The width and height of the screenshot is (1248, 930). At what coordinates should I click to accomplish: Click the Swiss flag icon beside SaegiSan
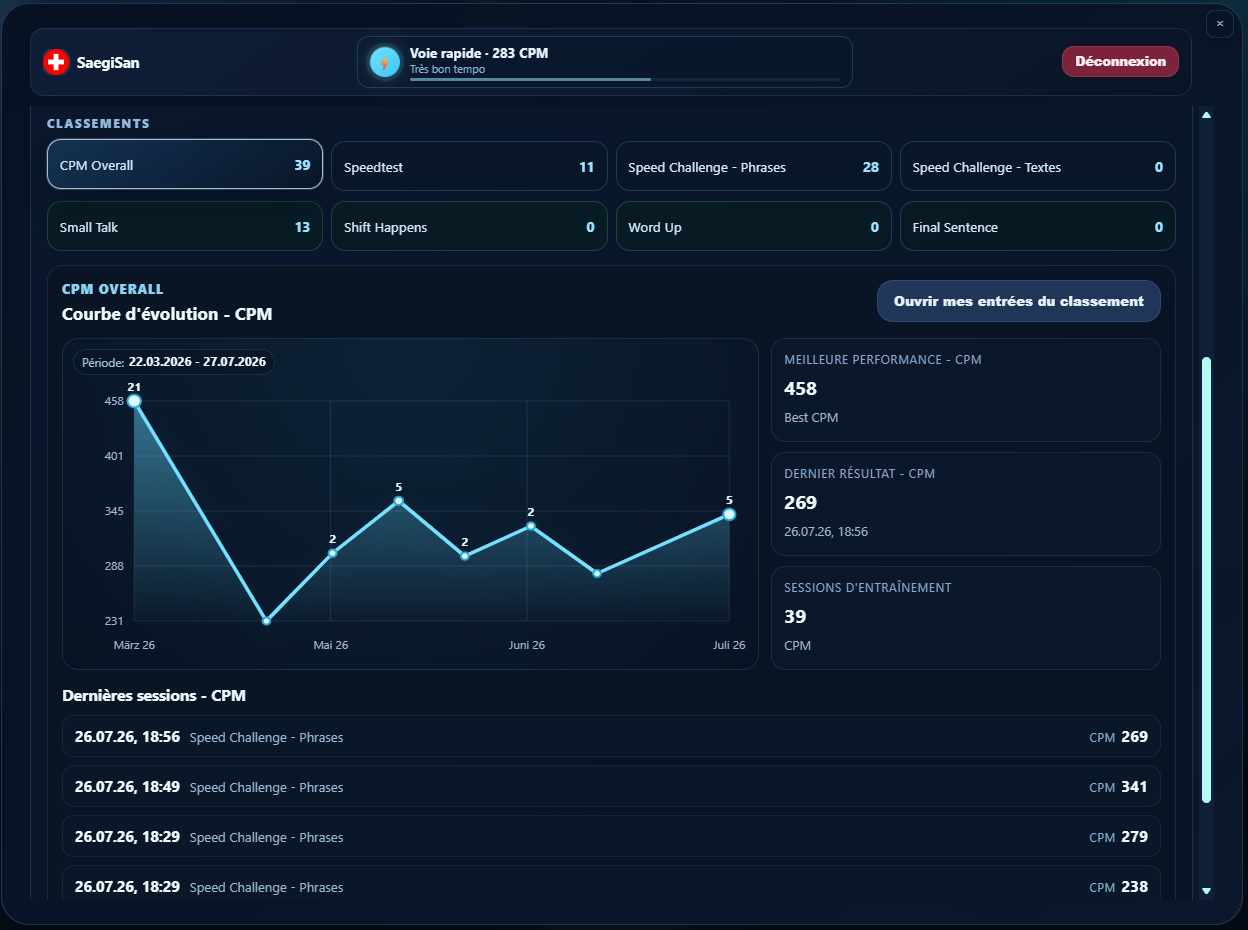coord(56,62)
